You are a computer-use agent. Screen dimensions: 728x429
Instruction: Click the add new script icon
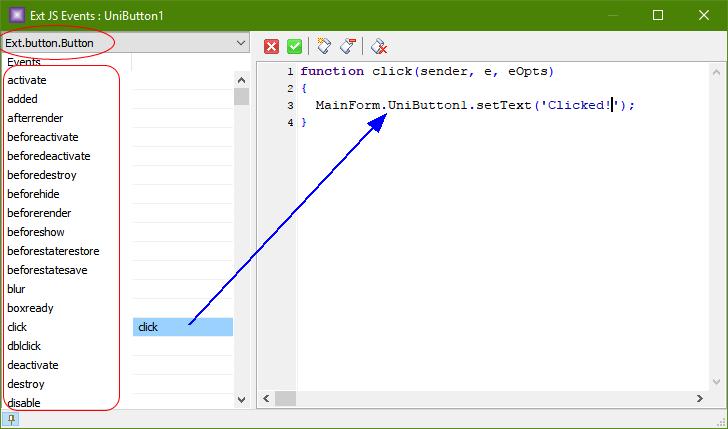(x=324, y=46)
